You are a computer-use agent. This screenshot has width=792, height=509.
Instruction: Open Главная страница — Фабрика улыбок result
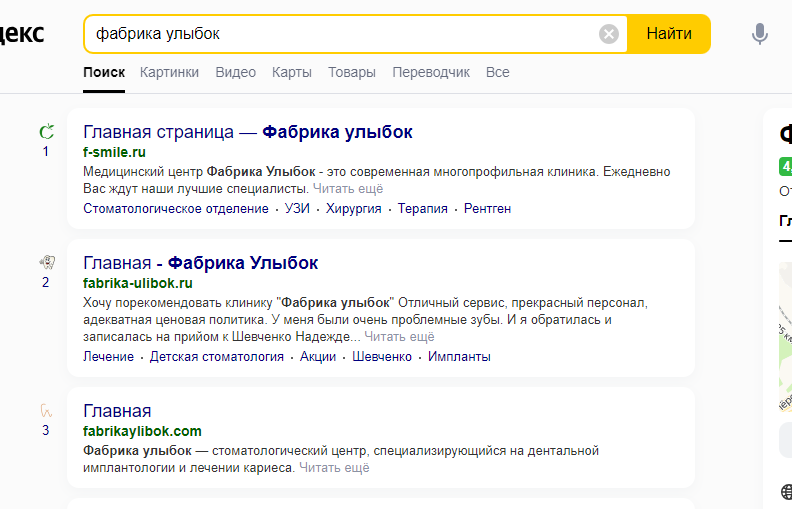click(x=247, y=132)
